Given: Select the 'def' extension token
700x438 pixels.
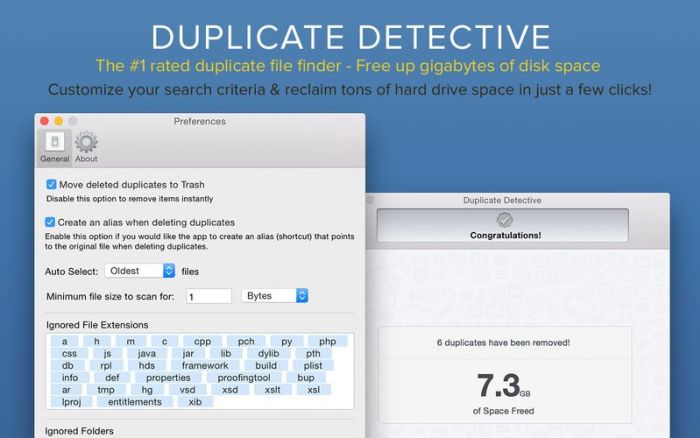Looking at the screenshot, I should [112, 377].
